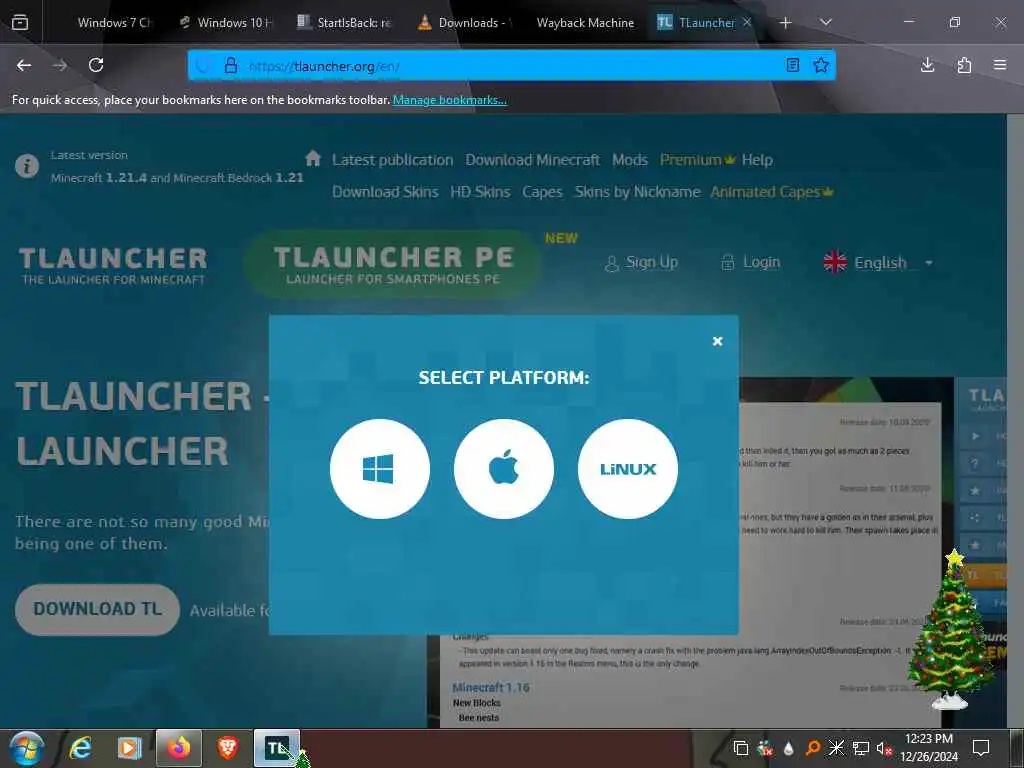Open Latest publication menu item
Image resolution: width=1024 pixels, height=768 pixels.
[x=392, y=160]
